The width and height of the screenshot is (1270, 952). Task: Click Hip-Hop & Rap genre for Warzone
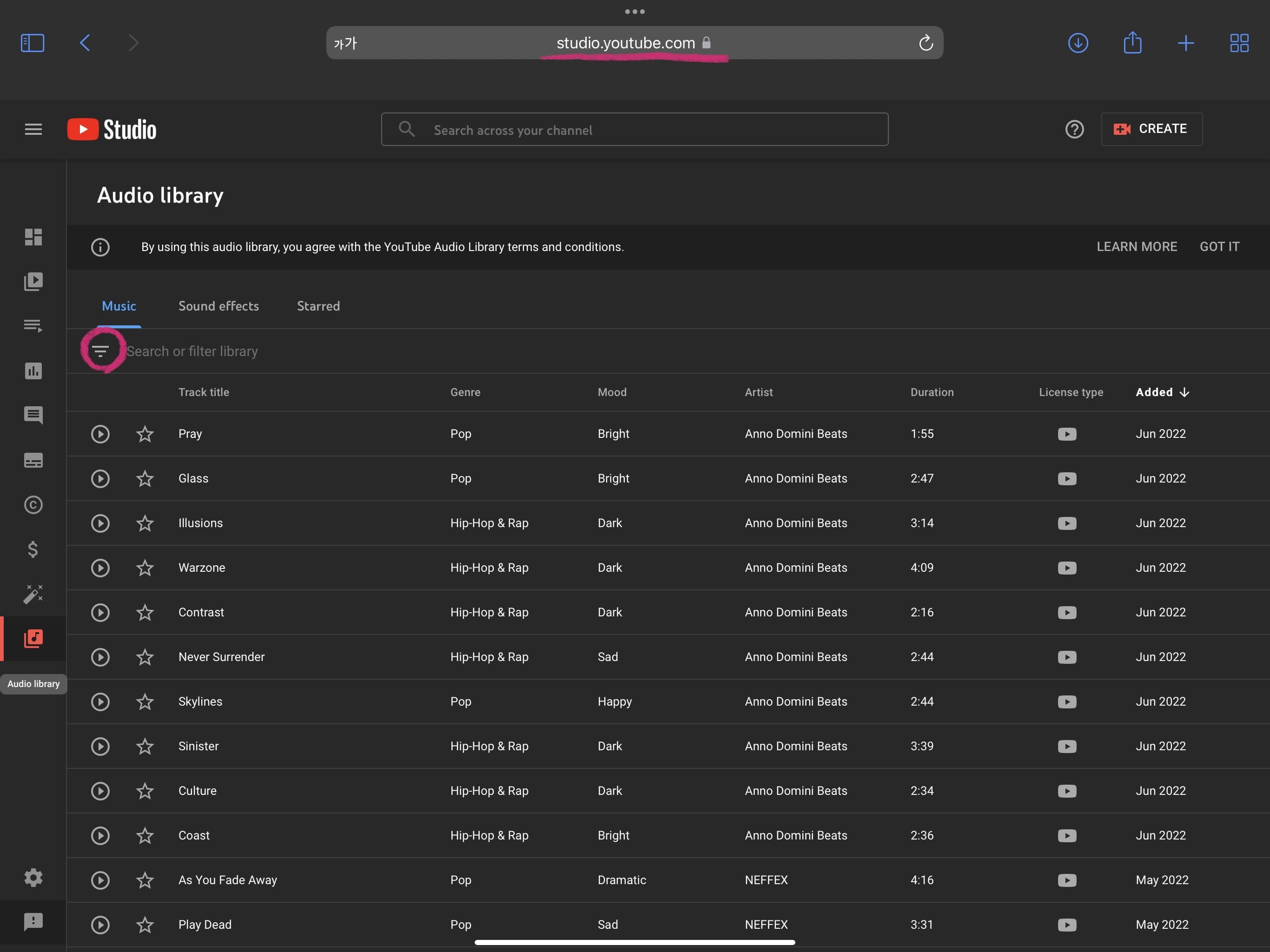coord(489,567)
